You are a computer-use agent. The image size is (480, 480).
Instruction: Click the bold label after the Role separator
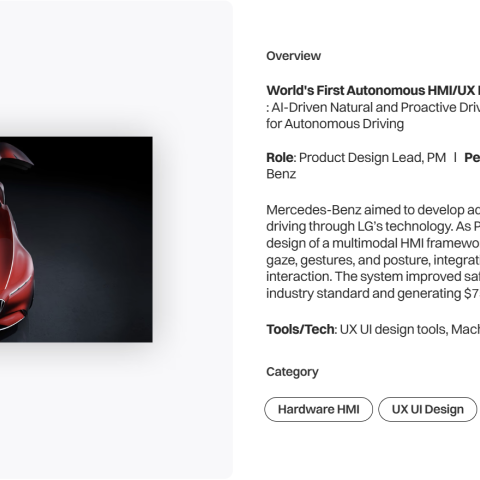[472, 158]
